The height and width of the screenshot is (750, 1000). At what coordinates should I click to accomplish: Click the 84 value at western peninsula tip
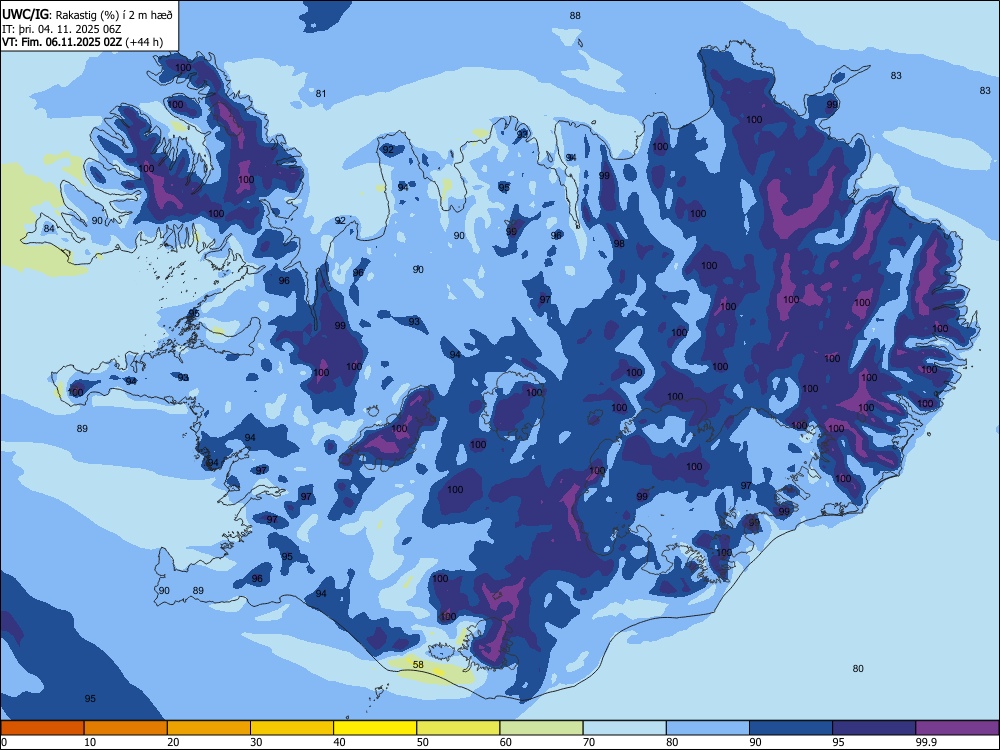(49, 228)
